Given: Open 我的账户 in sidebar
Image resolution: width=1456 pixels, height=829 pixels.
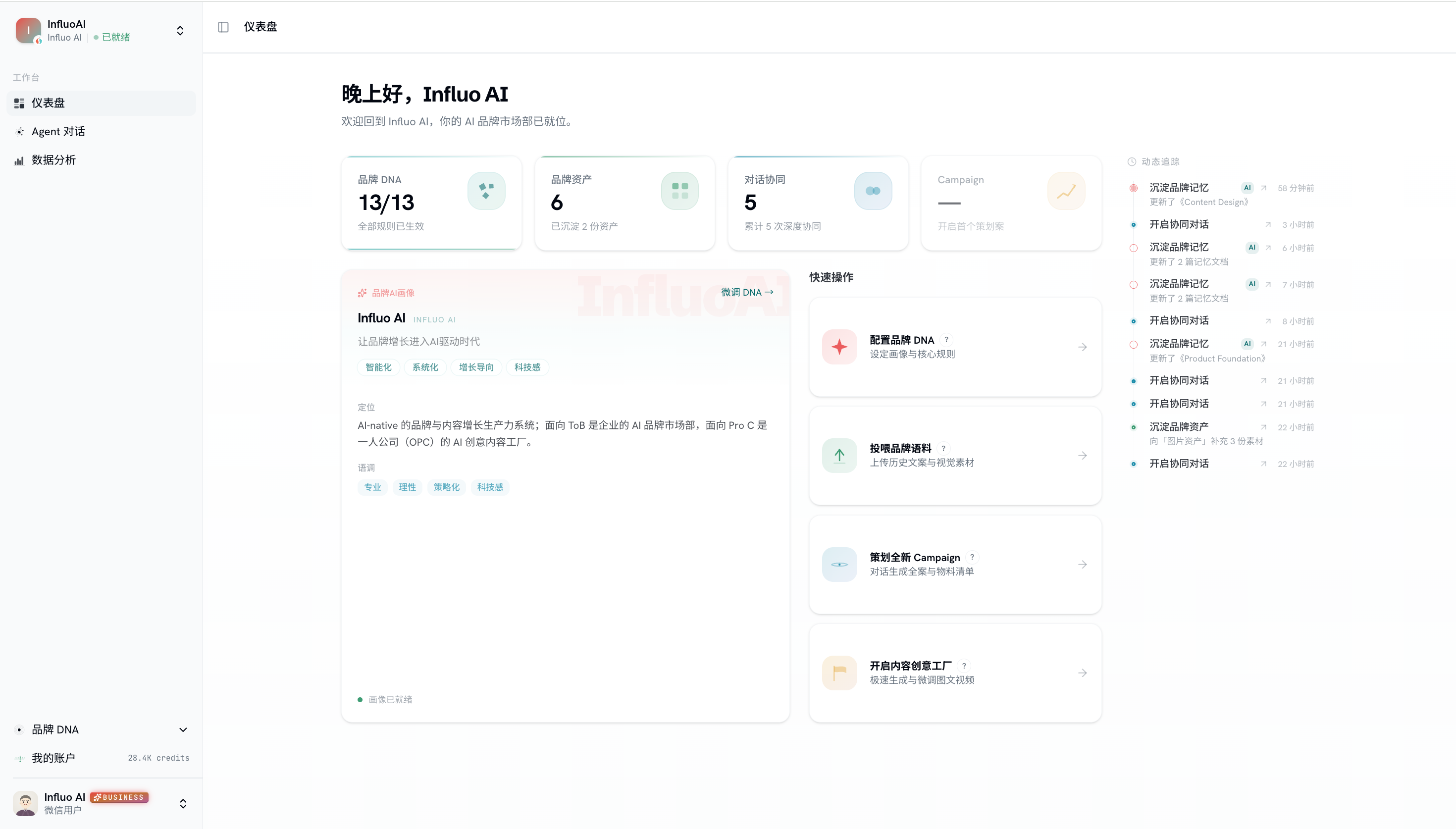Looking at the screenshot, I should (x=102, y=758).
